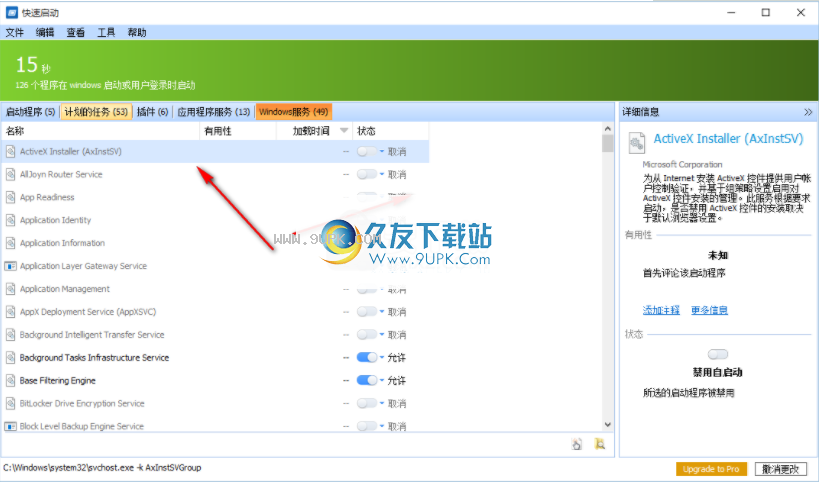Open the 编辑 menu
Screen dimensions: 819x484
(45, 32)
